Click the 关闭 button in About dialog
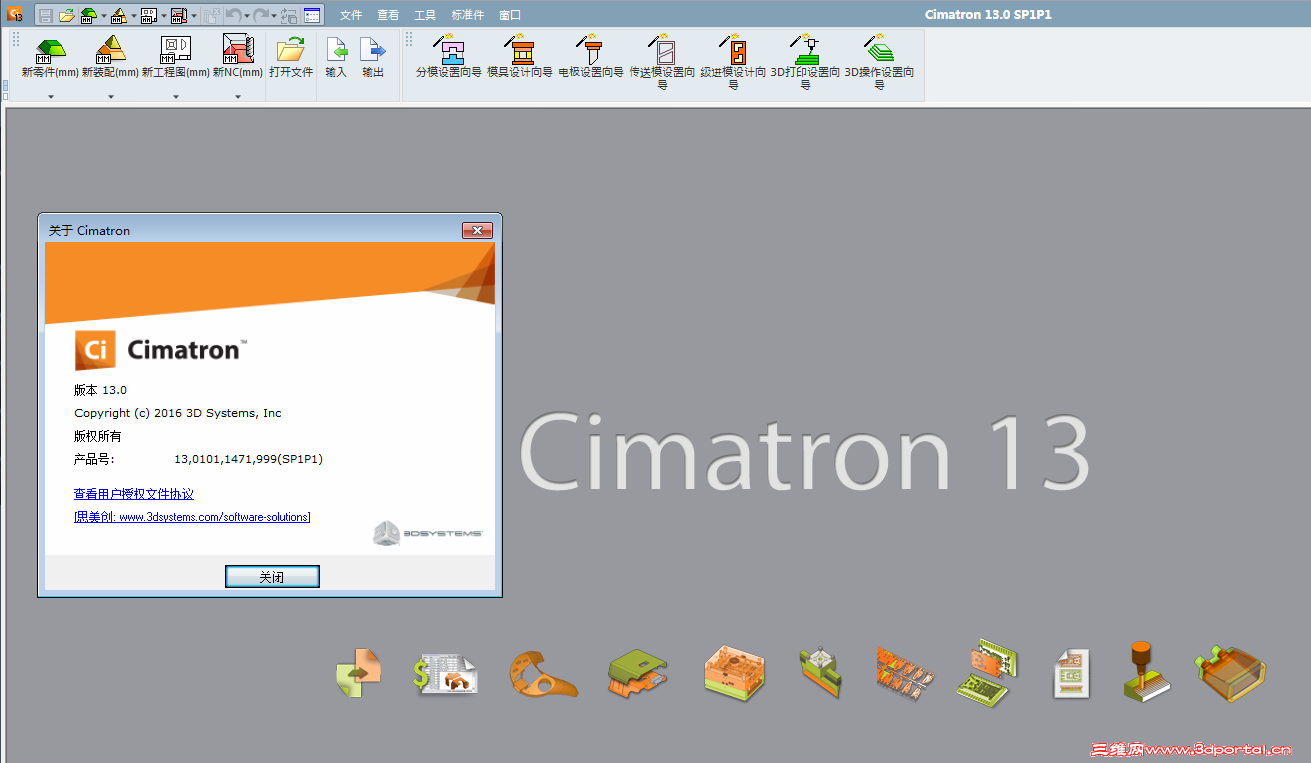1311x763 pixels. pyautogui.click(x=272, y=577)
